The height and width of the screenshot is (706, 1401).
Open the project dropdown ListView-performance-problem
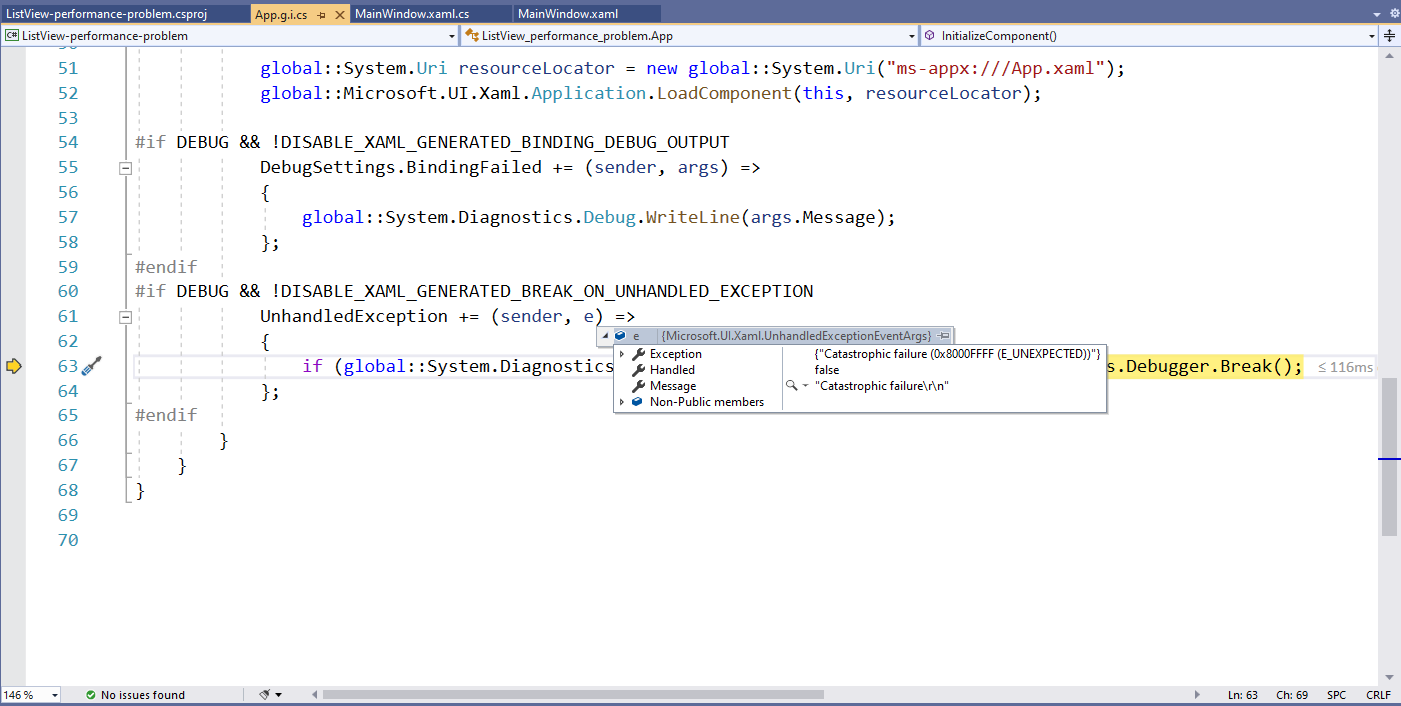[x=230, y=35]
